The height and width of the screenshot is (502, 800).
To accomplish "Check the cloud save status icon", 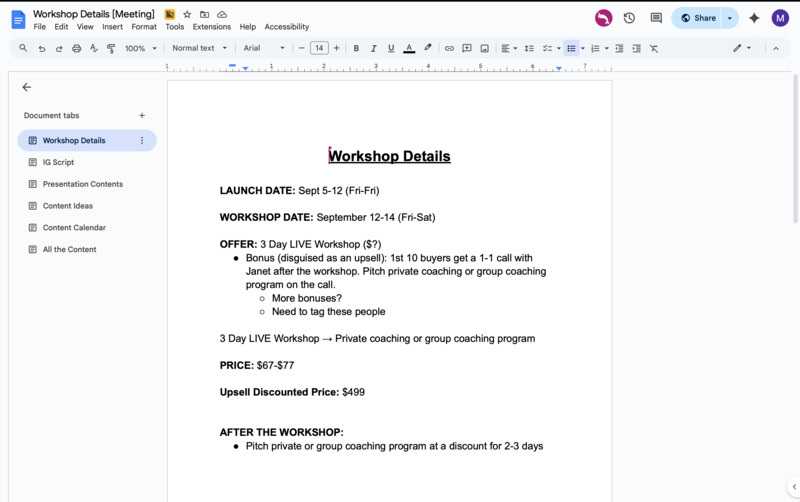I will pyautogui.click(x=222, y=14).
